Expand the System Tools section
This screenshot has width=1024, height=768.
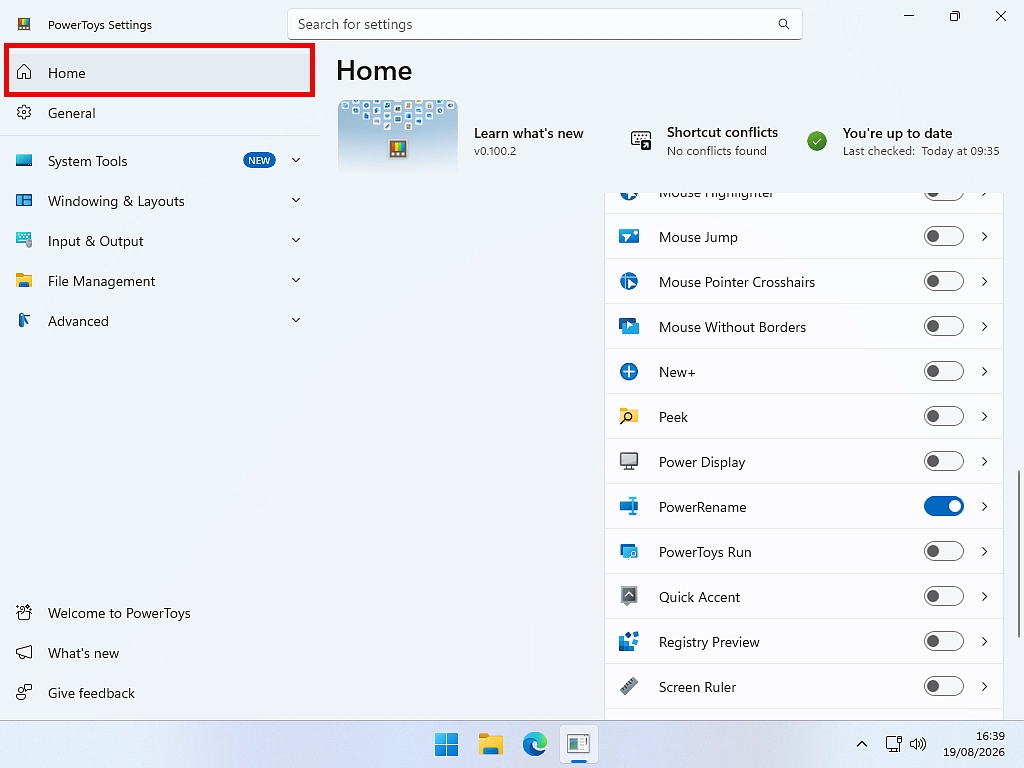(296, 161)
